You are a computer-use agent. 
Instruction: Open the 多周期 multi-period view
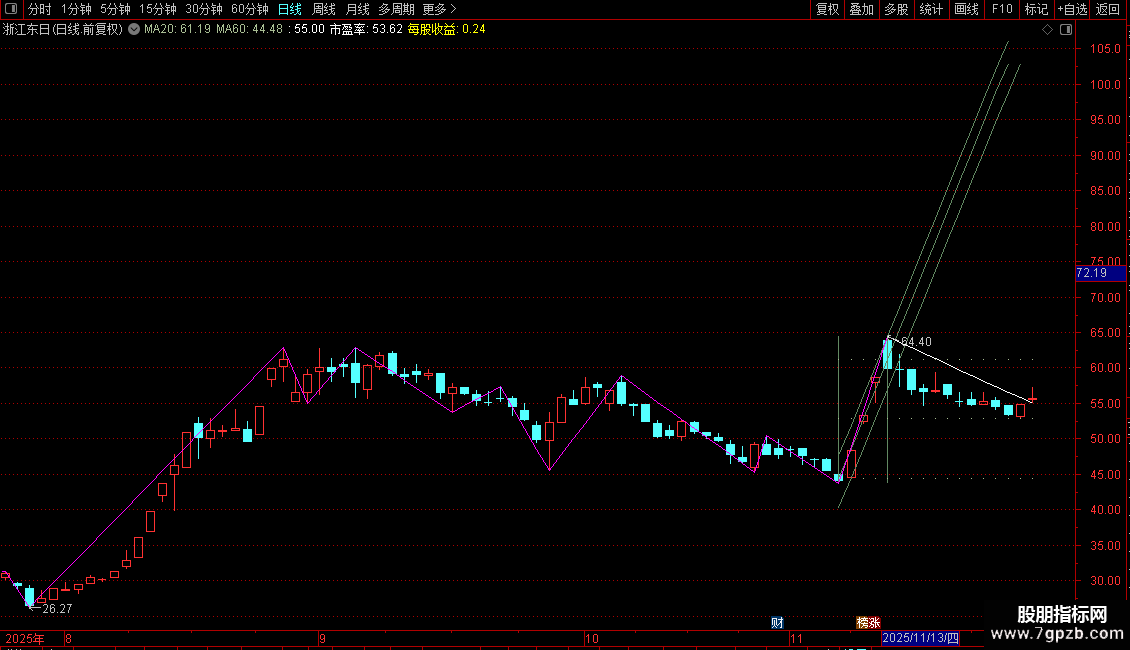click(396, 9)
